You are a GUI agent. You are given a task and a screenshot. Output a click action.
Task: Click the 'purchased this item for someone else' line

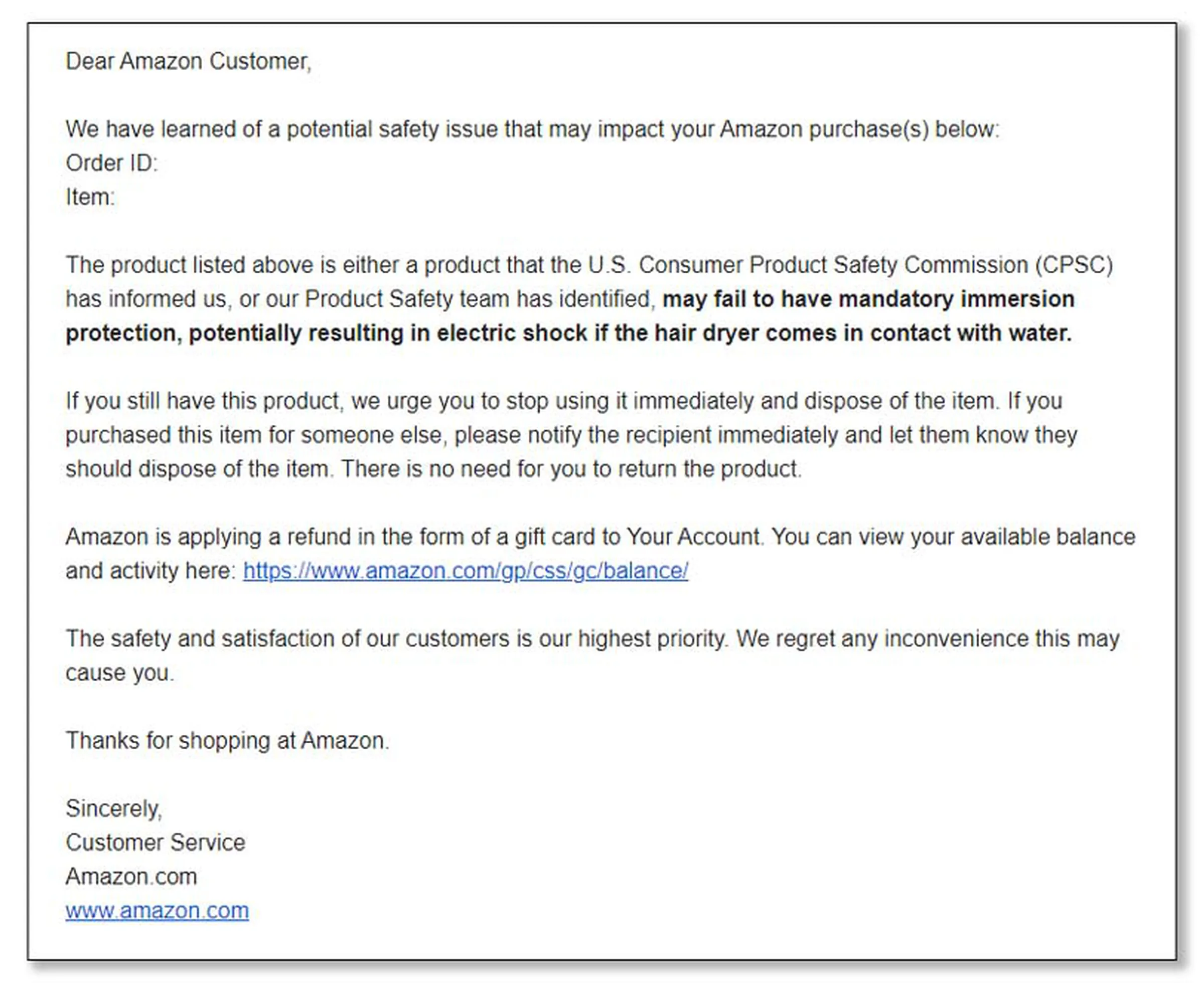(x=571, y=435)
